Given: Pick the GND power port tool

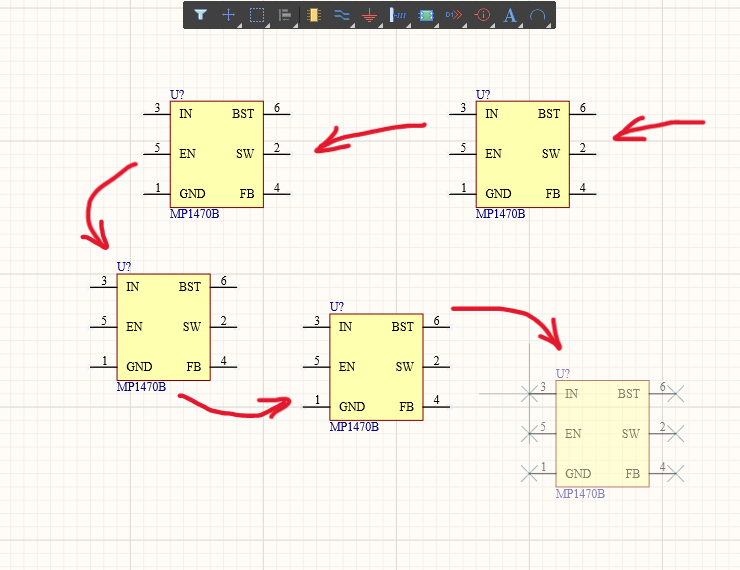Looking at the screenshot, I should (x=369, y=15).
